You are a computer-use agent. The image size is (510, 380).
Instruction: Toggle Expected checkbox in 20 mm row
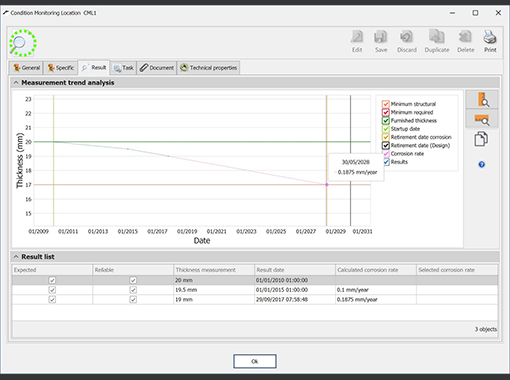click(52, 280)
